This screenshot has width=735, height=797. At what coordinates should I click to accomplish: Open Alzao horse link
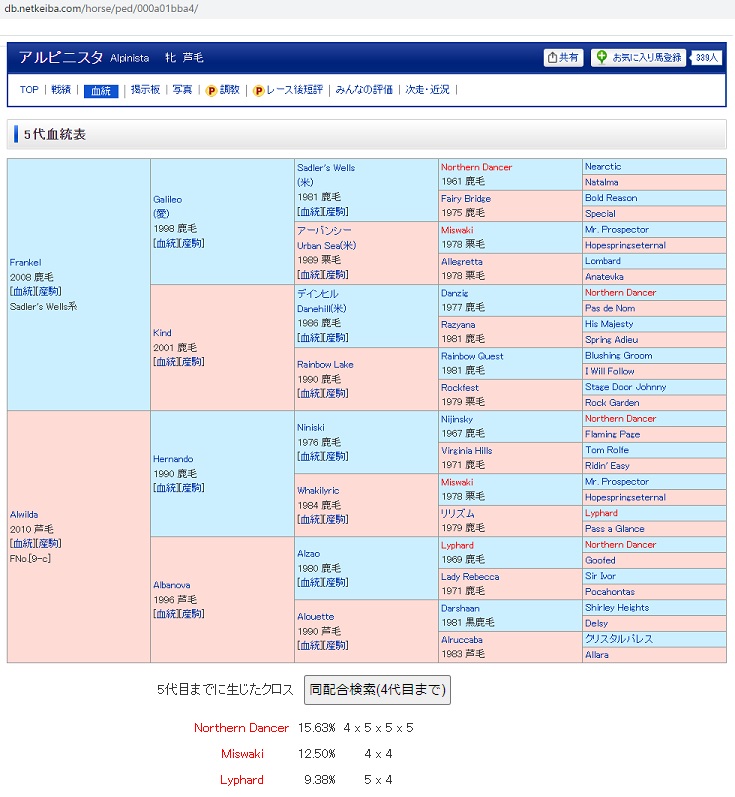(x=309, y=554)
